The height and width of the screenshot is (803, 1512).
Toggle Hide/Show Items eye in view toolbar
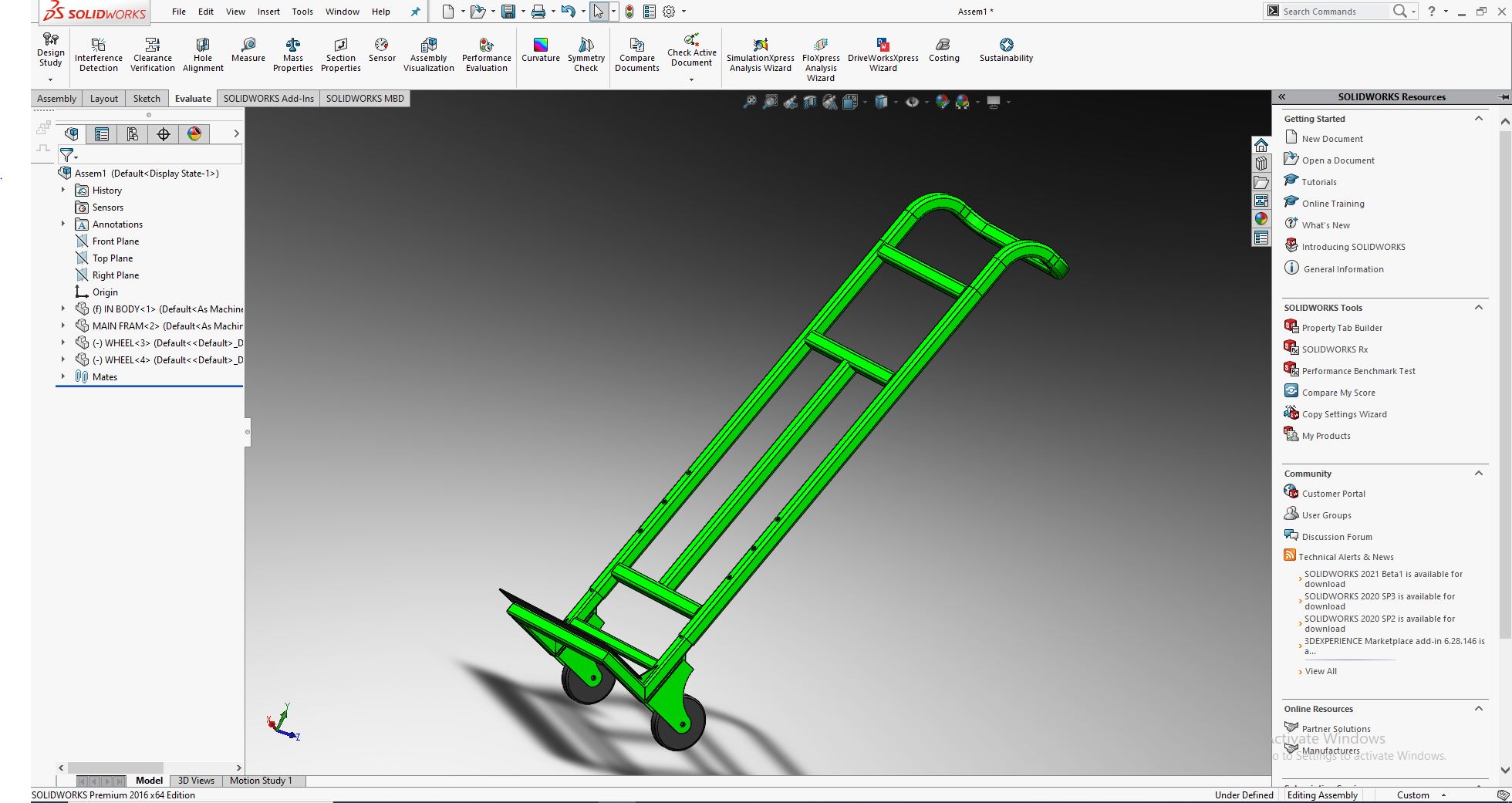coord(913,102)
